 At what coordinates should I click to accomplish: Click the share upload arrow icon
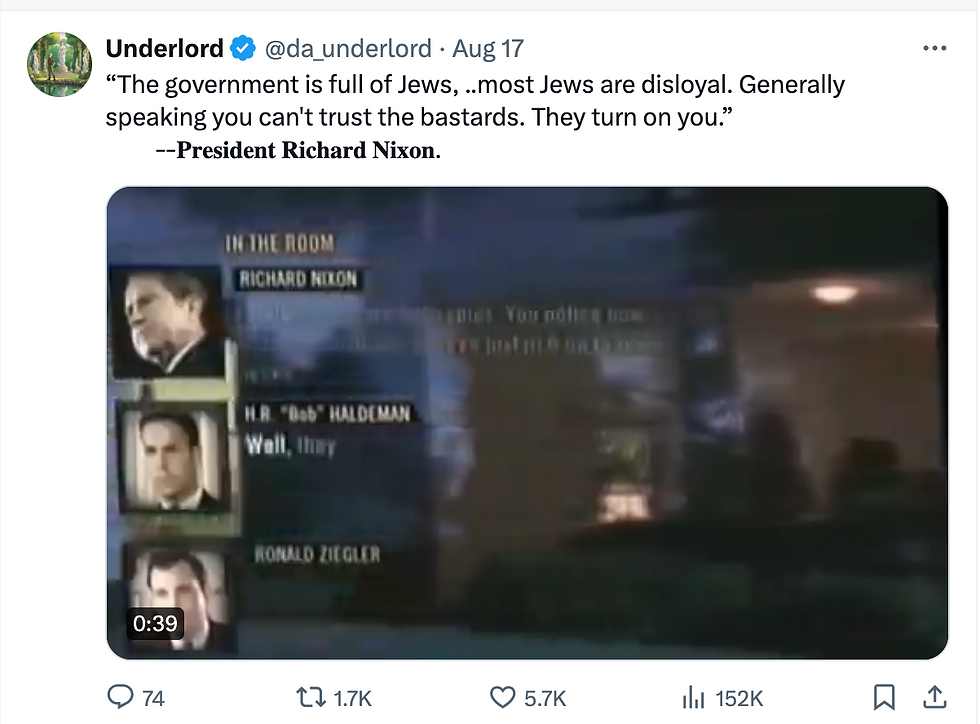[x=934, y=696]
